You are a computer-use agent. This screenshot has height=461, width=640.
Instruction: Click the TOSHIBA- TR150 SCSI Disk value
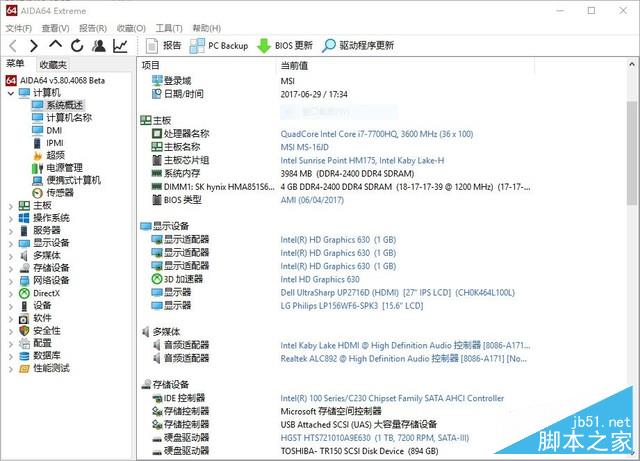359,451
